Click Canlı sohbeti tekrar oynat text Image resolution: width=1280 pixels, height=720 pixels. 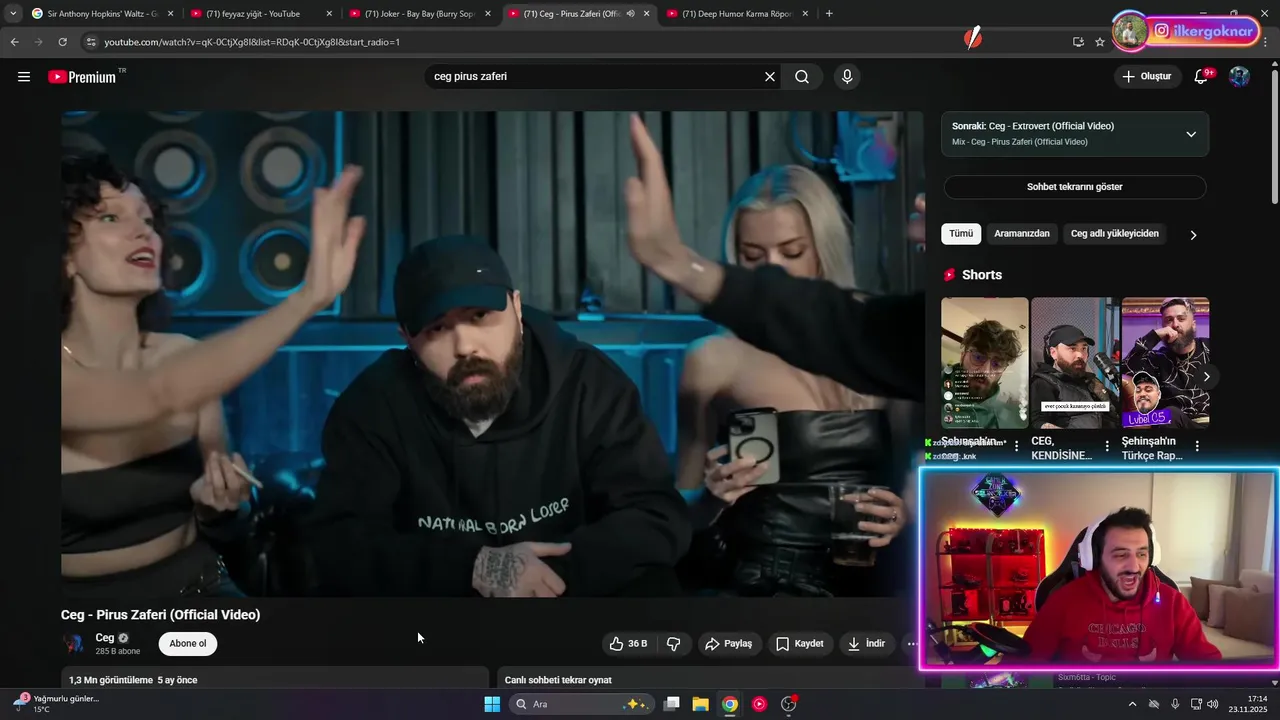(558, 680)
